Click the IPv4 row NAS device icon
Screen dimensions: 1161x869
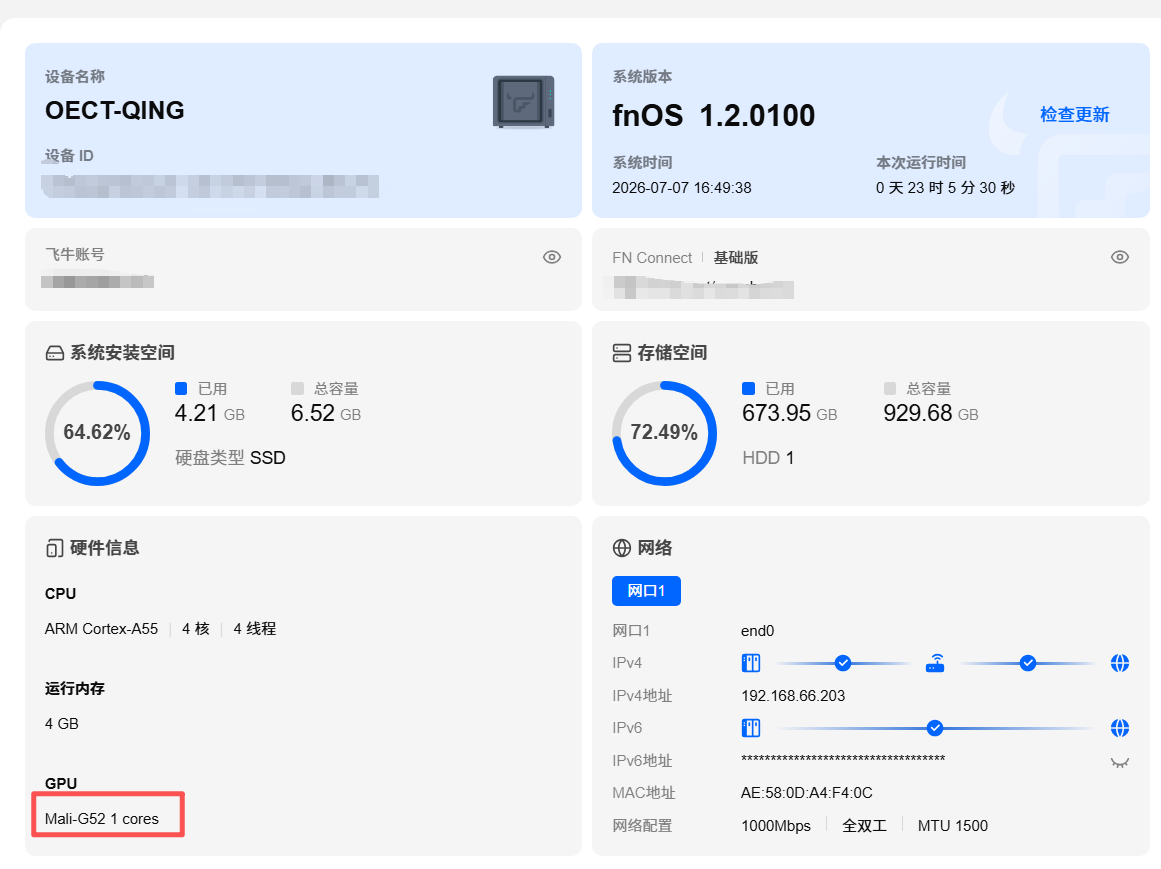pyautogui.click(x=751, y=662)
